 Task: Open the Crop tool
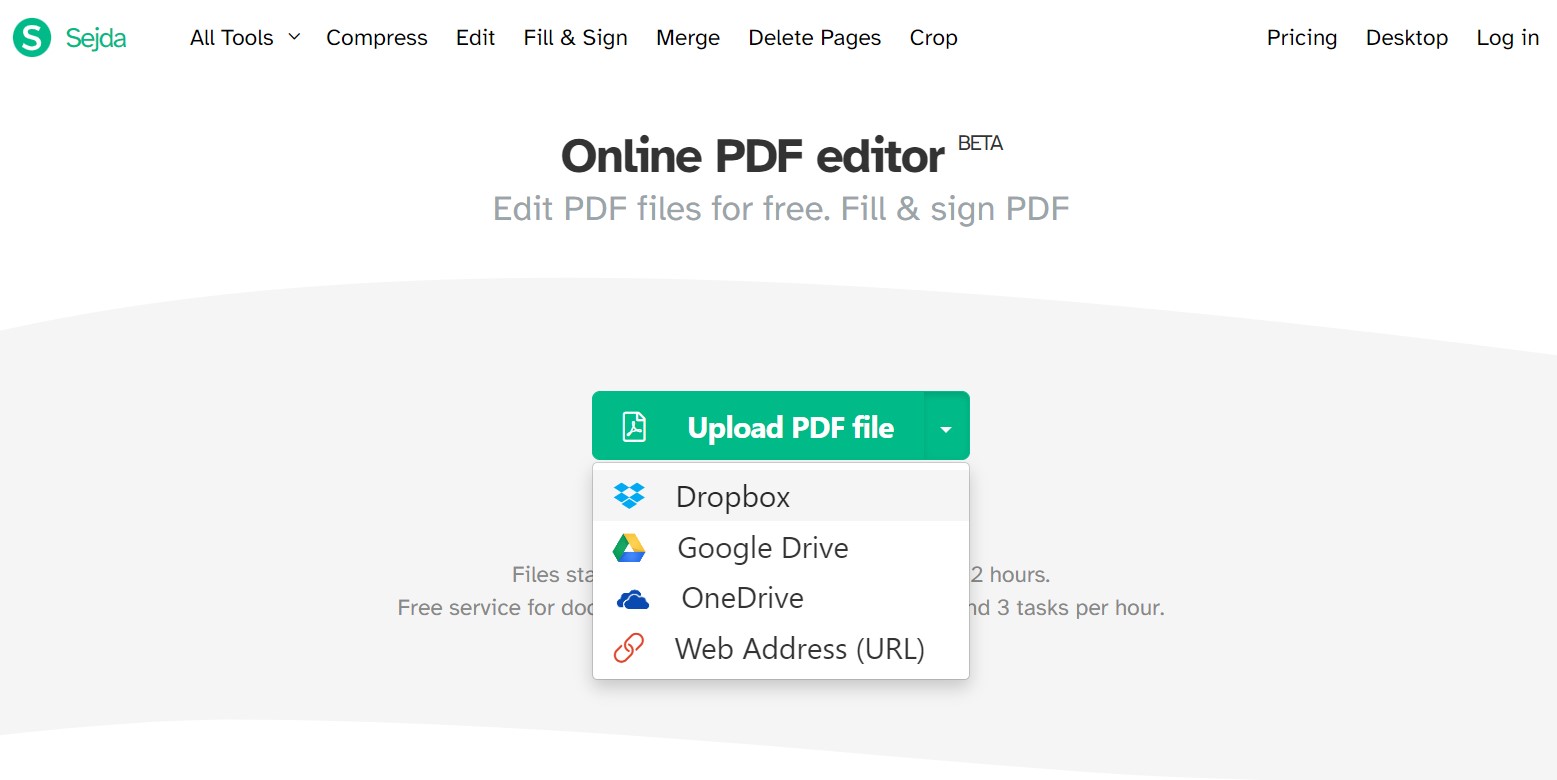pyautogui.click(x=934, y=38)
